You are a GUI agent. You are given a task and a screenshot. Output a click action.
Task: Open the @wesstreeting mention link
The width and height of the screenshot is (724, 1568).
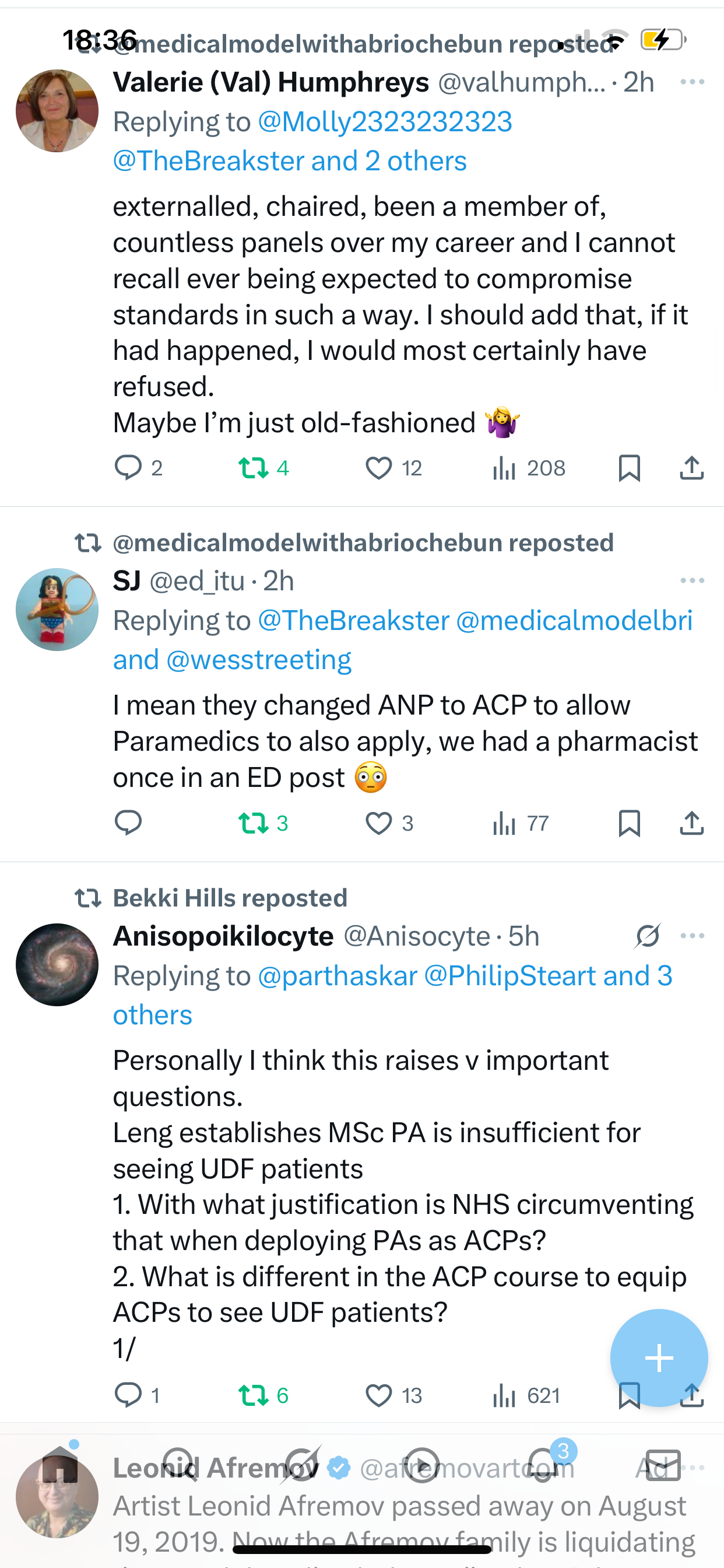tap(259, 660)
